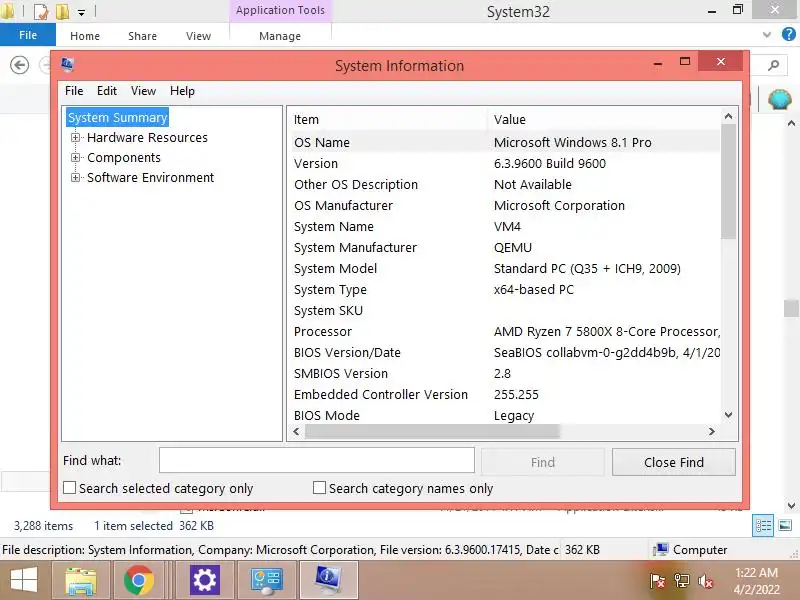Select the BIOS Version/Date row

(505, 353)
